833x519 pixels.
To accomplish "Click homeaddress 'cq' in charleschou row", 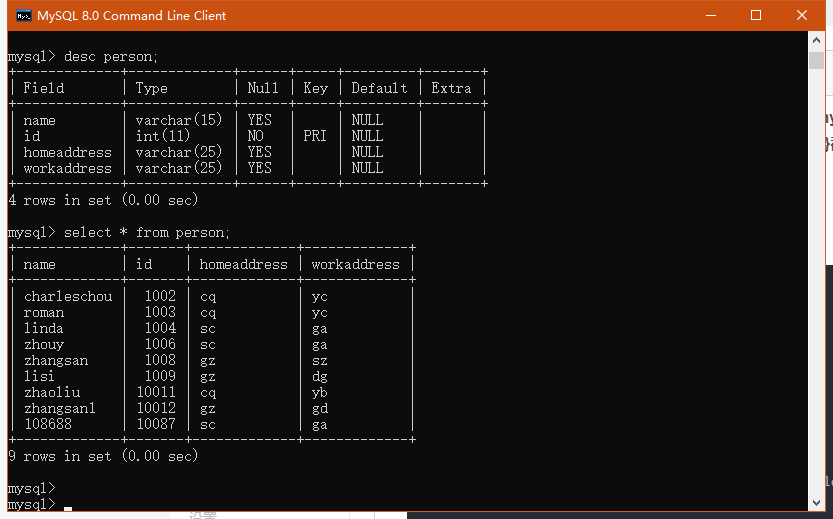I will coord(208,297).
